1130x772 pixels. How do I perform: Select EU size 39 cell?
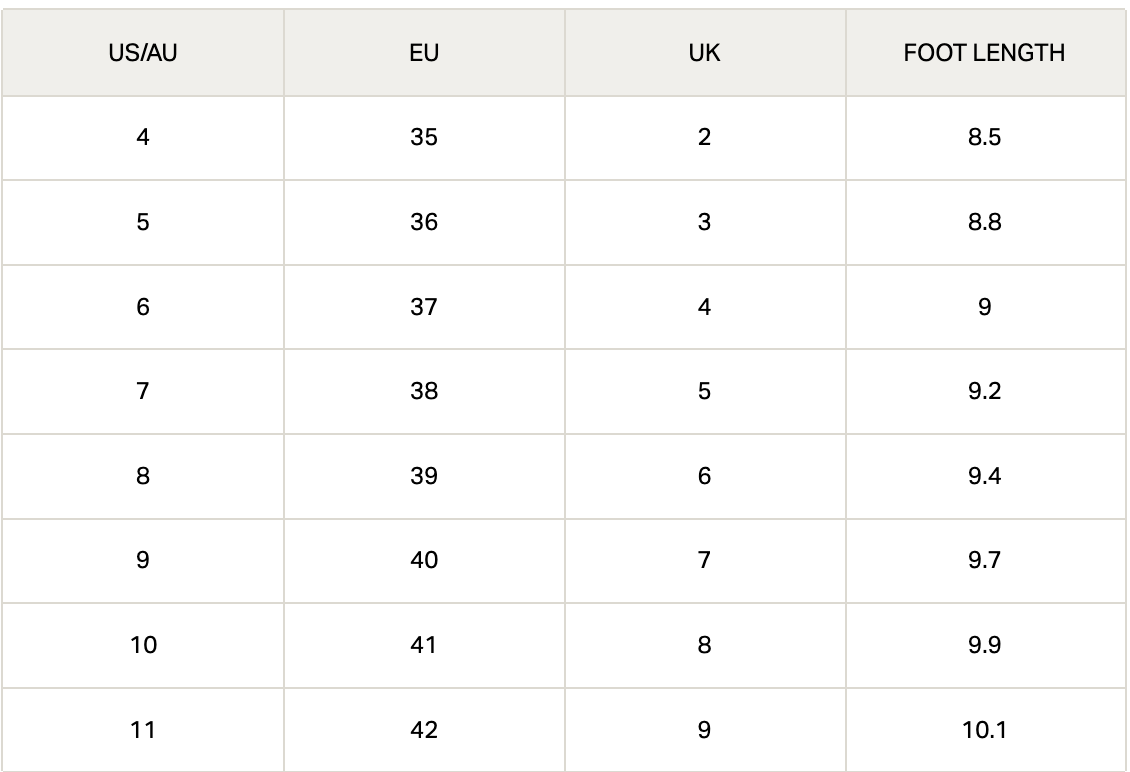click(x=424, y=476)
